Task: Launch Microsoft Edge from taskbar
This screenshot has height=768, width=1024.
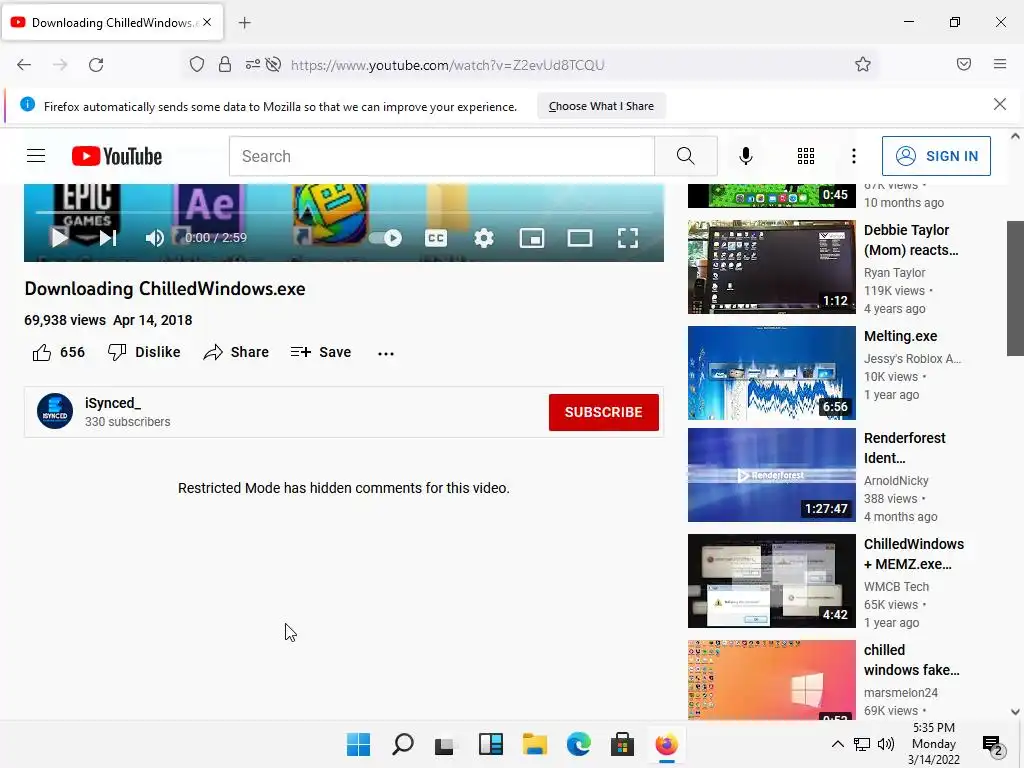Action: tap(579, 744)
